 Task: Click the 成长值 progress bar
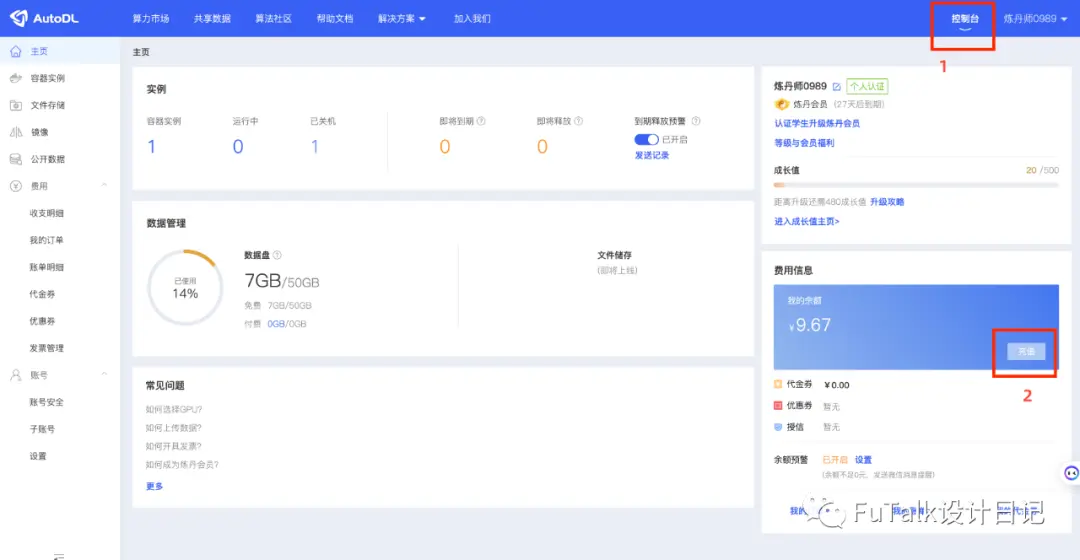pyautogui.click(x=916, y=185)
